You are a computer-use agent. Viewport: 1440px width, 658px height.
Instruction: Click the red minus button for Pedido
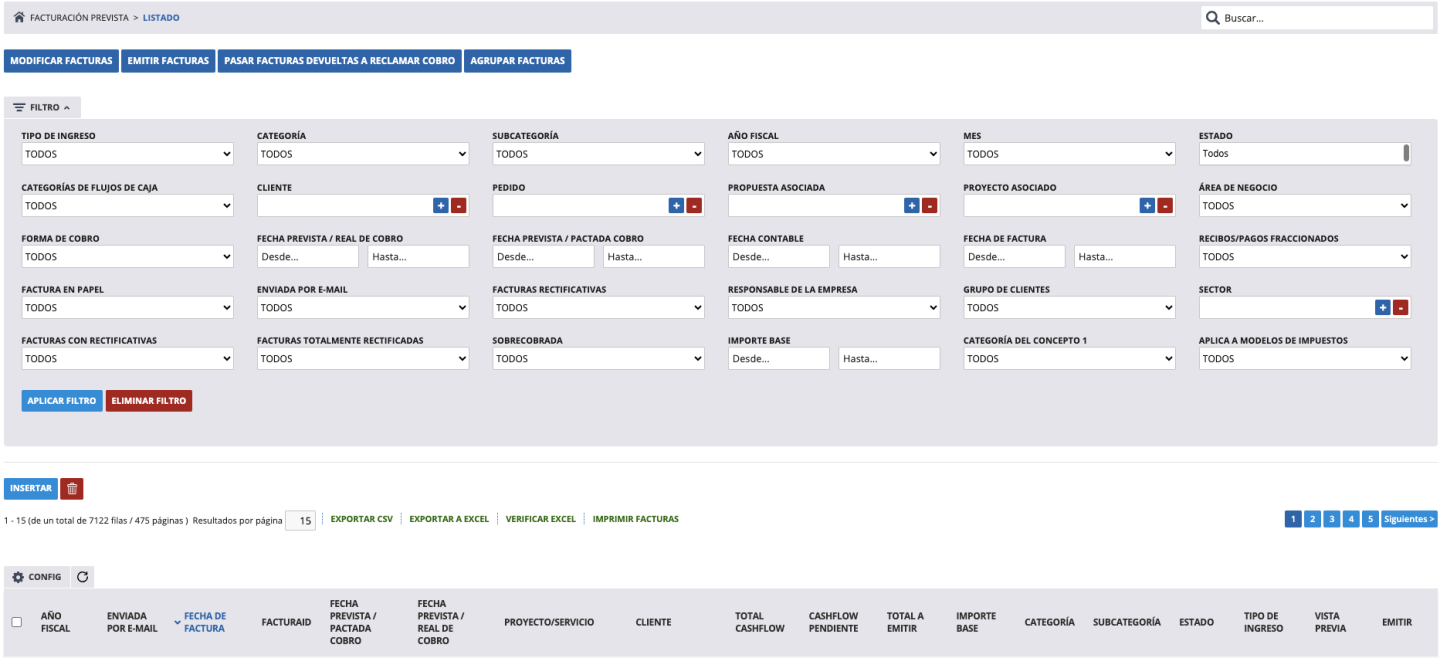coord(694,205)
